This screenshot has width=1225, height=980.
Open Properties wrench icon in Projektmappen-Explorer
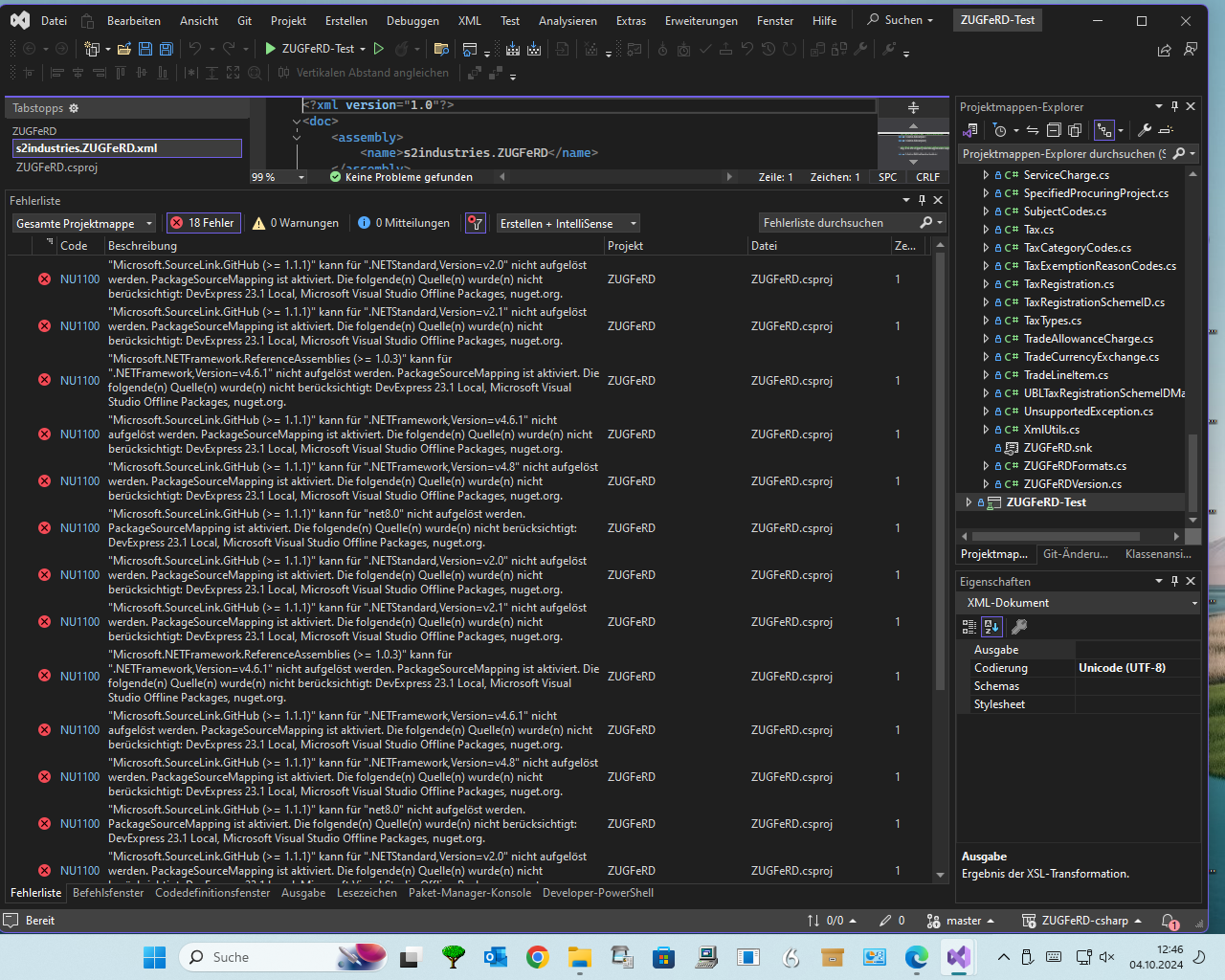[1144, 130]
